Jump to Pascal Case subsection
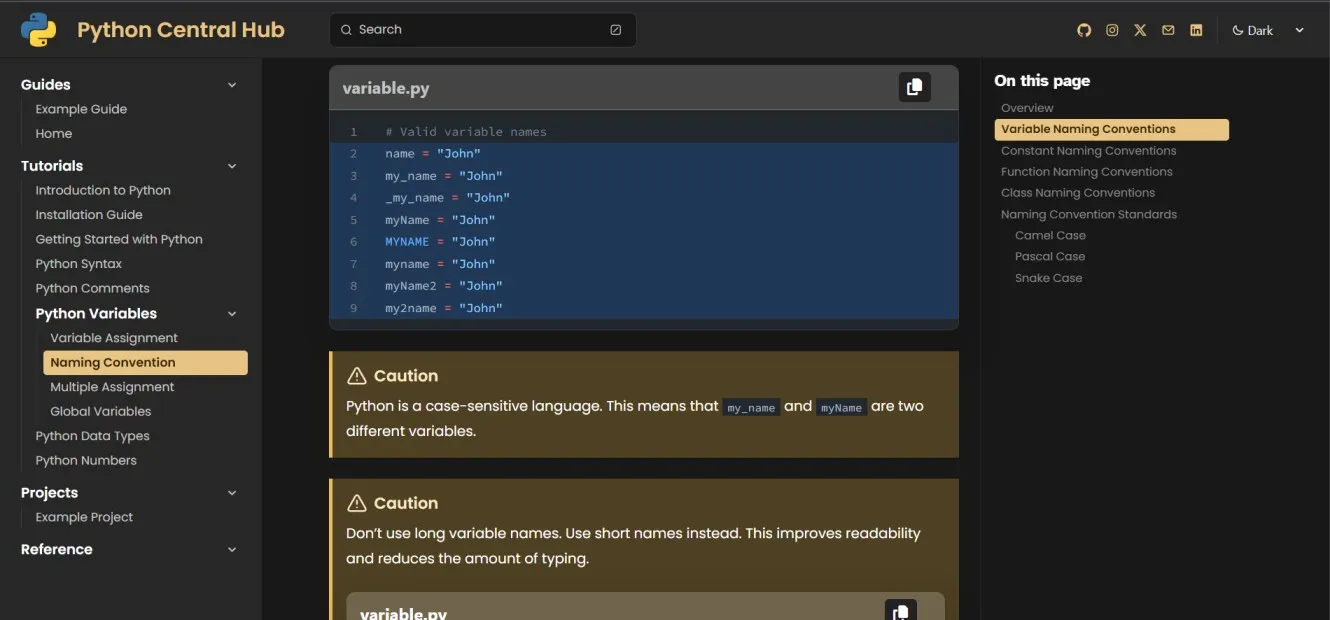 [1050, 257]
